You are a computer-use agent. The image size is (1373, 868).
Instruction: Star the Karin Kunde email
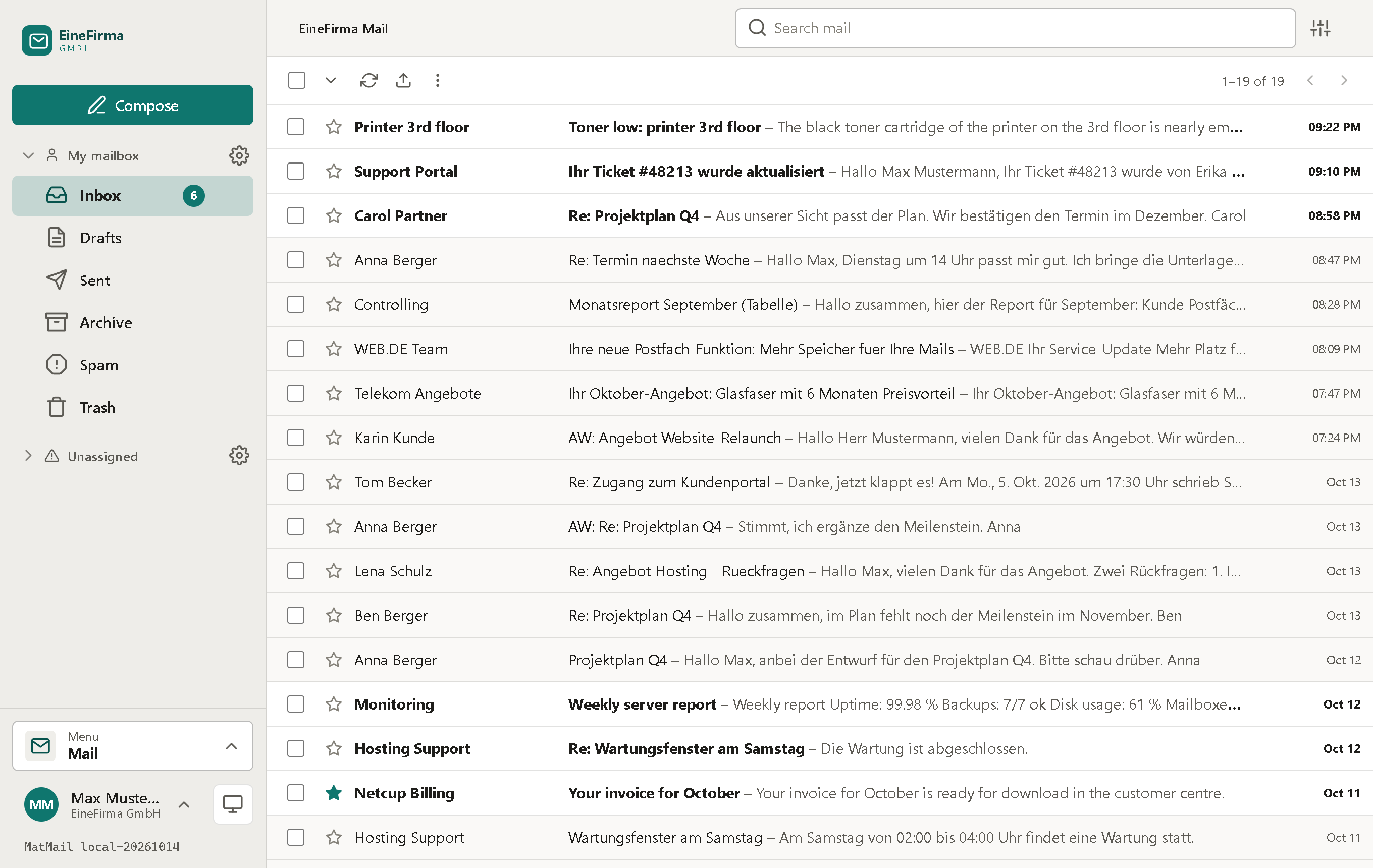click(x=334, y=438)
